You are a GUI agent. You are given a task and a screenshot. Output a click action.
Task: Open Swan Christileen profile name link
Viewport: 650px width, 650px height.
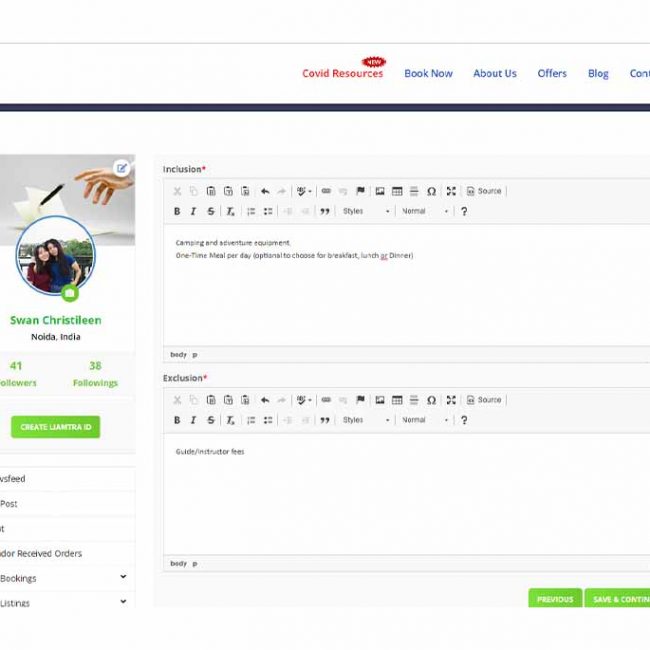[x=56, y=320]
